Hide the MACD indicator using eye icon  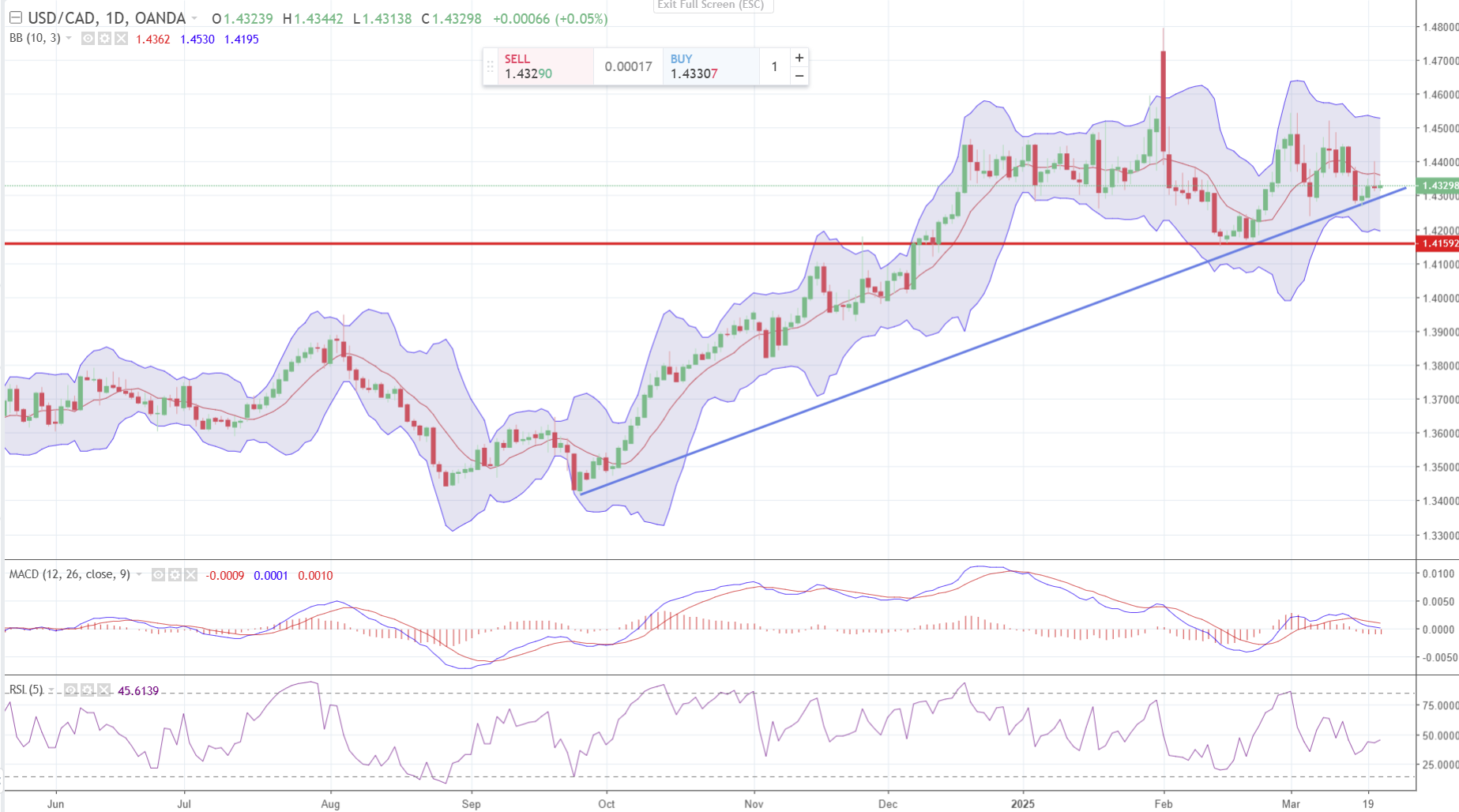coord(158,575)
